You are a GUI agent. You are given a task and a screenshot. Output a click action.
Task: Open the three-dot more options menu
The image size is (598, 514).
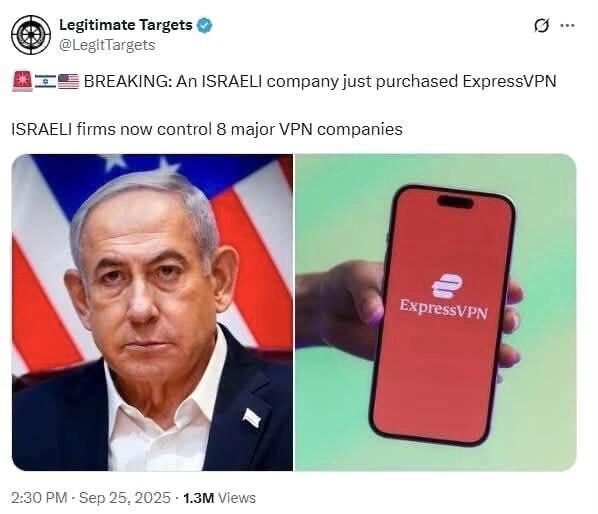(x=567, y=26)
